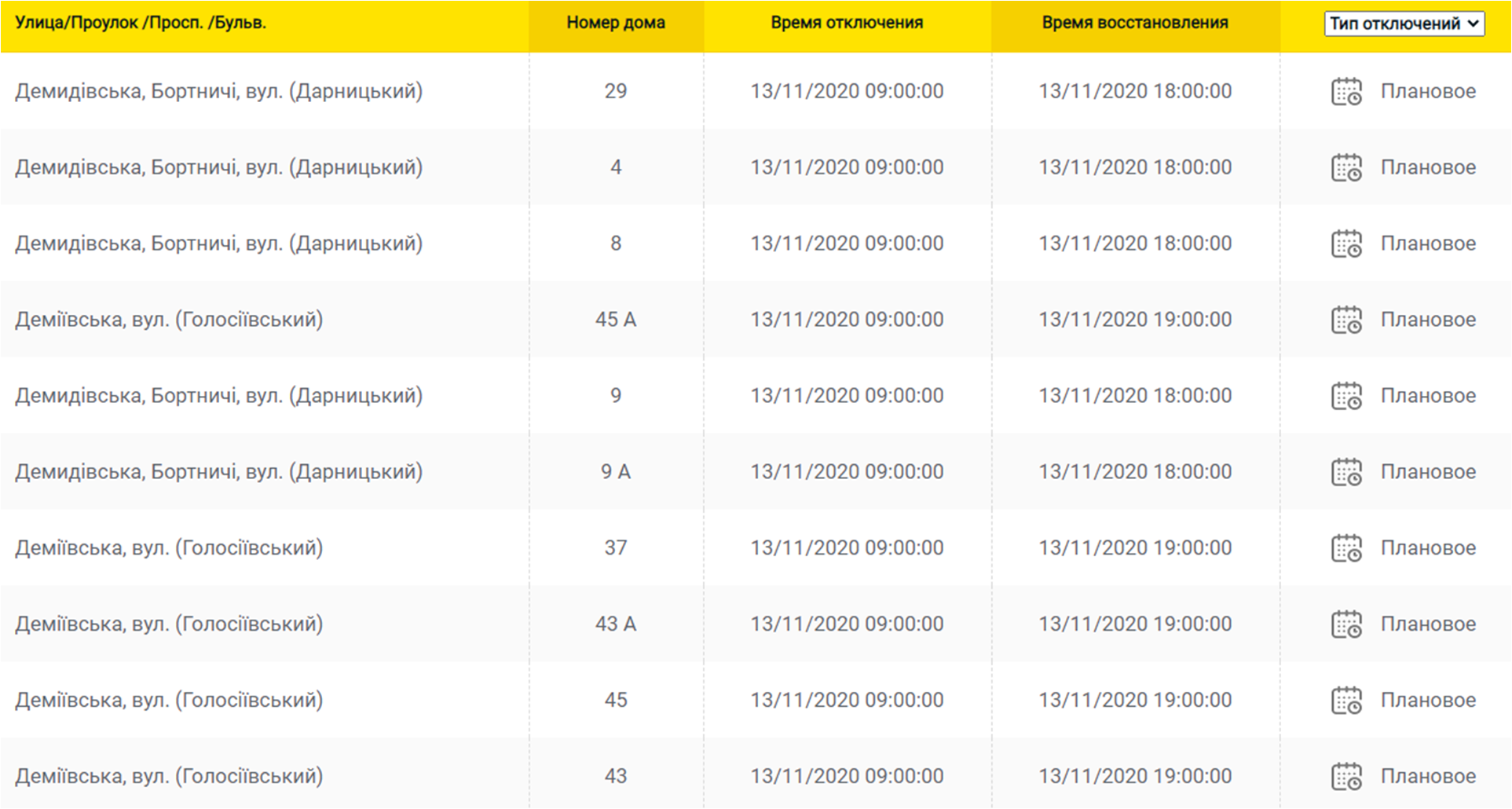Screen dimensions: 1512x809
Task: Click the Улица/Проулок street column header
Action: click(x=141, y=24)
